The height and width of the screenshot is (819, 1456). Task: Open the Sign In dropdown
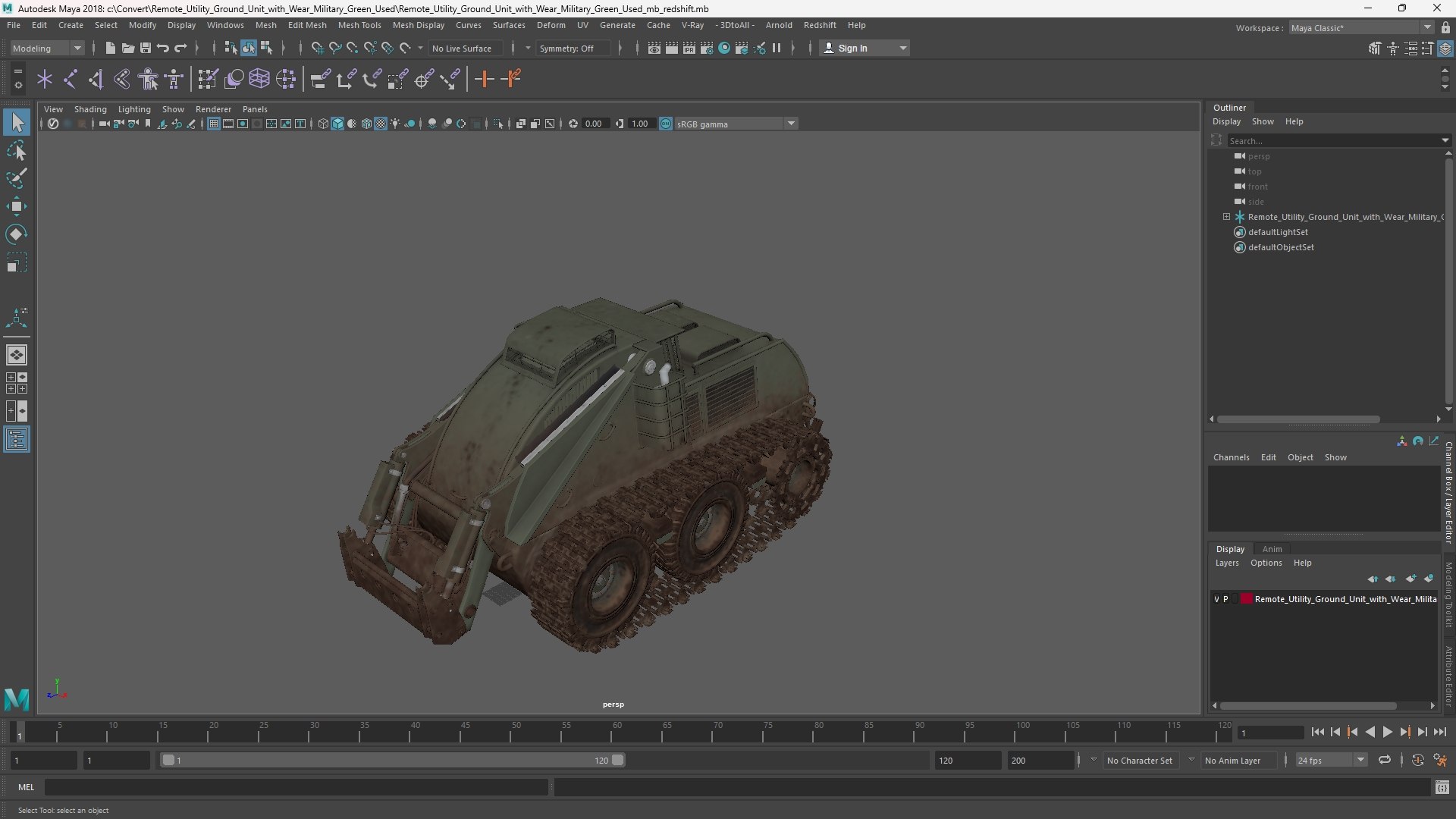864,48
